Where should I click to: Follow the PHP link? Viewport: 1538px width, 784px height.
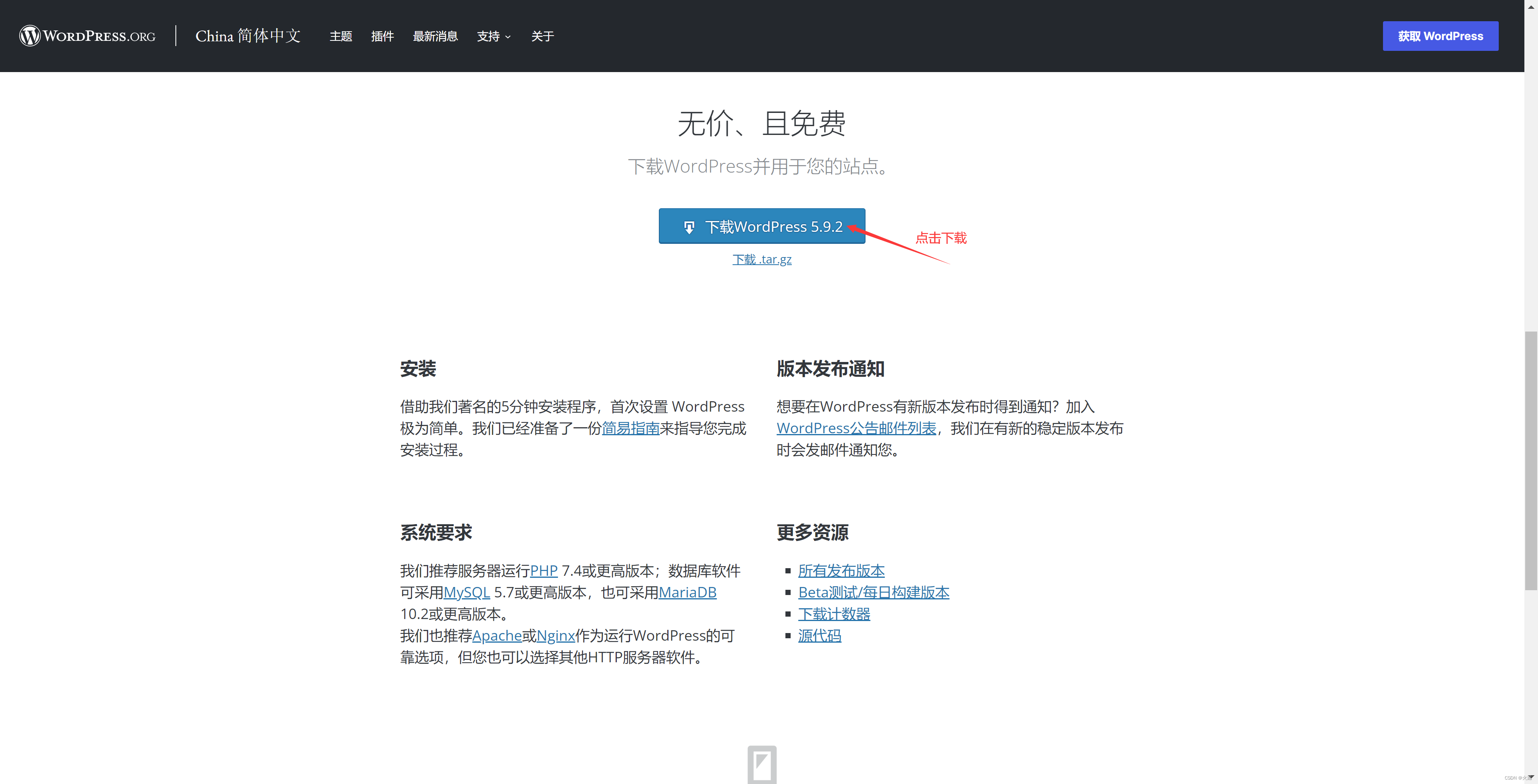point(544,571)
